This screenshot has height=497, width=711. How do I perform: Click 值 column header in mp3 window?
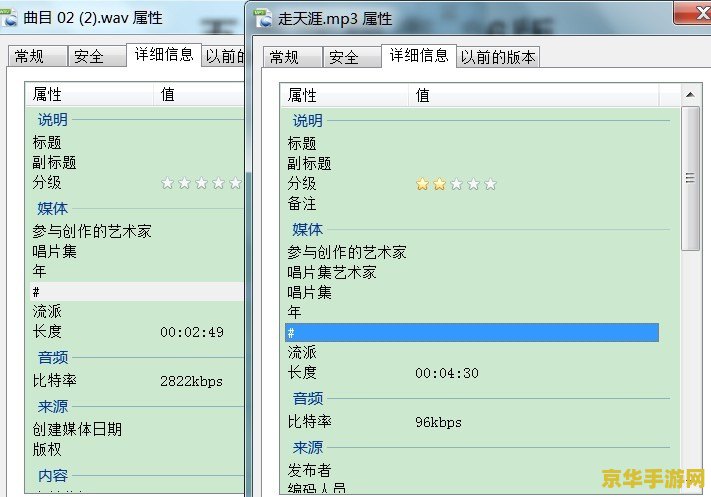tap(534, 95)
